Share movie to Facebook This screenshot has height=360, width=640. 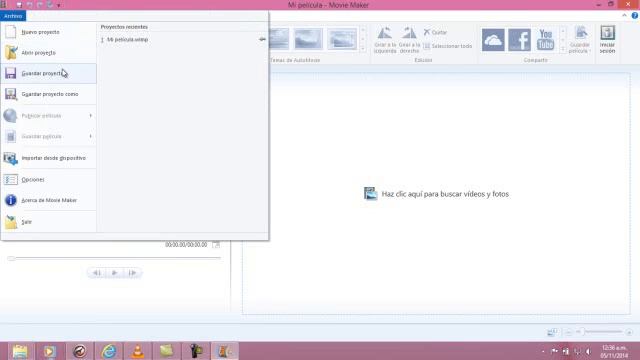(519, 40)
